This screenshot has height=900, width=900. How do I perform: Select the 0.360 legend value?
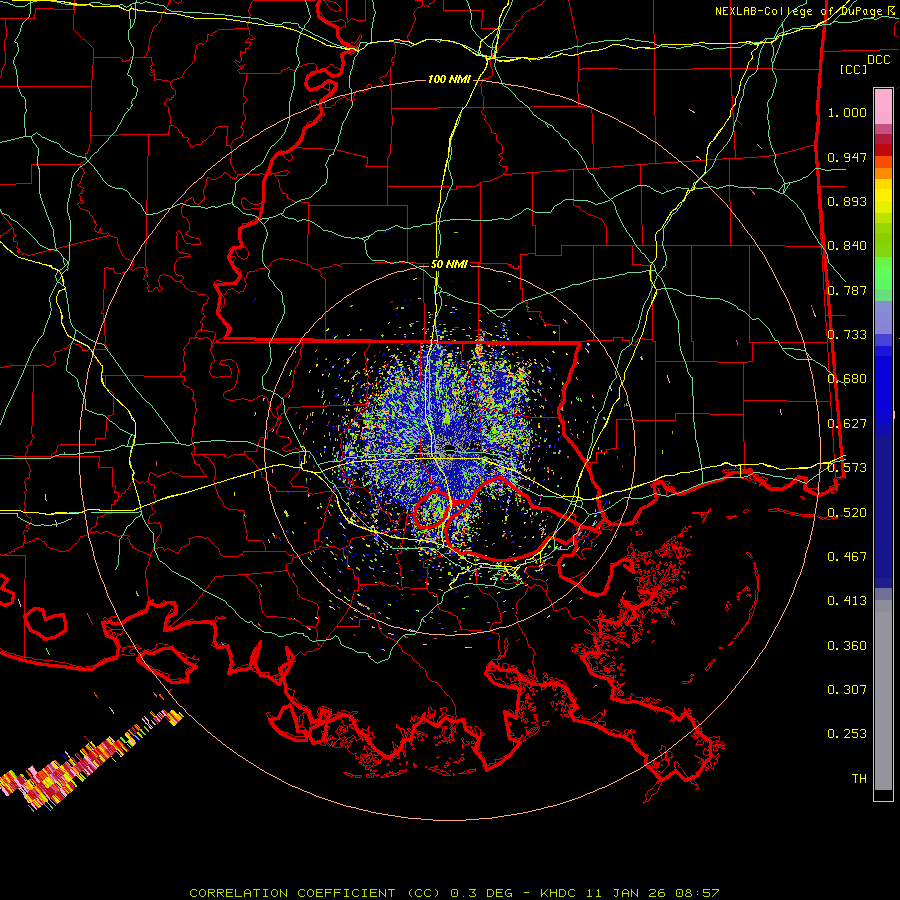click(847, 646)
